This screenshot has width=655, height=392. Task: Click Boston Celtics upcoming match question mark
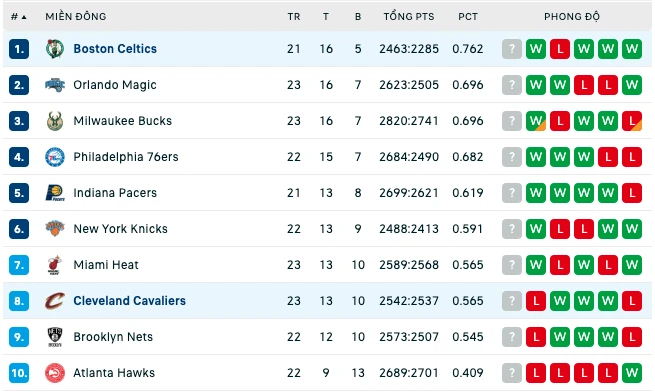(x=512, y=49)
